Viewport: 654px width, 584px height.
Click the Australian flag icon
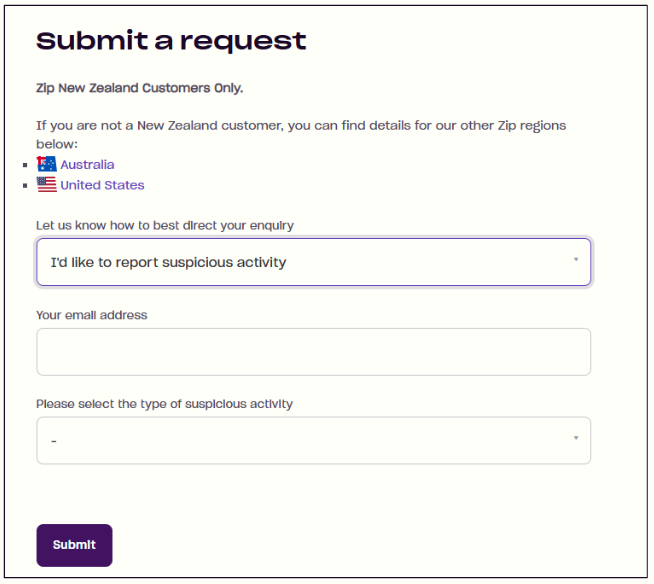(47, 164)
